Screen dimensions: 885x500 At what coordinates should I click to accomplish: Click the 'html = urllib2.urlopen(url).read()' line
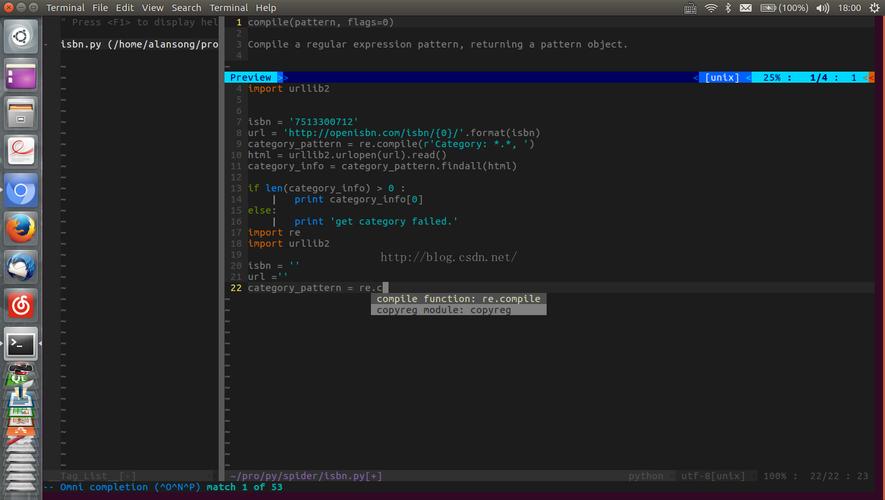coord(347,155)
